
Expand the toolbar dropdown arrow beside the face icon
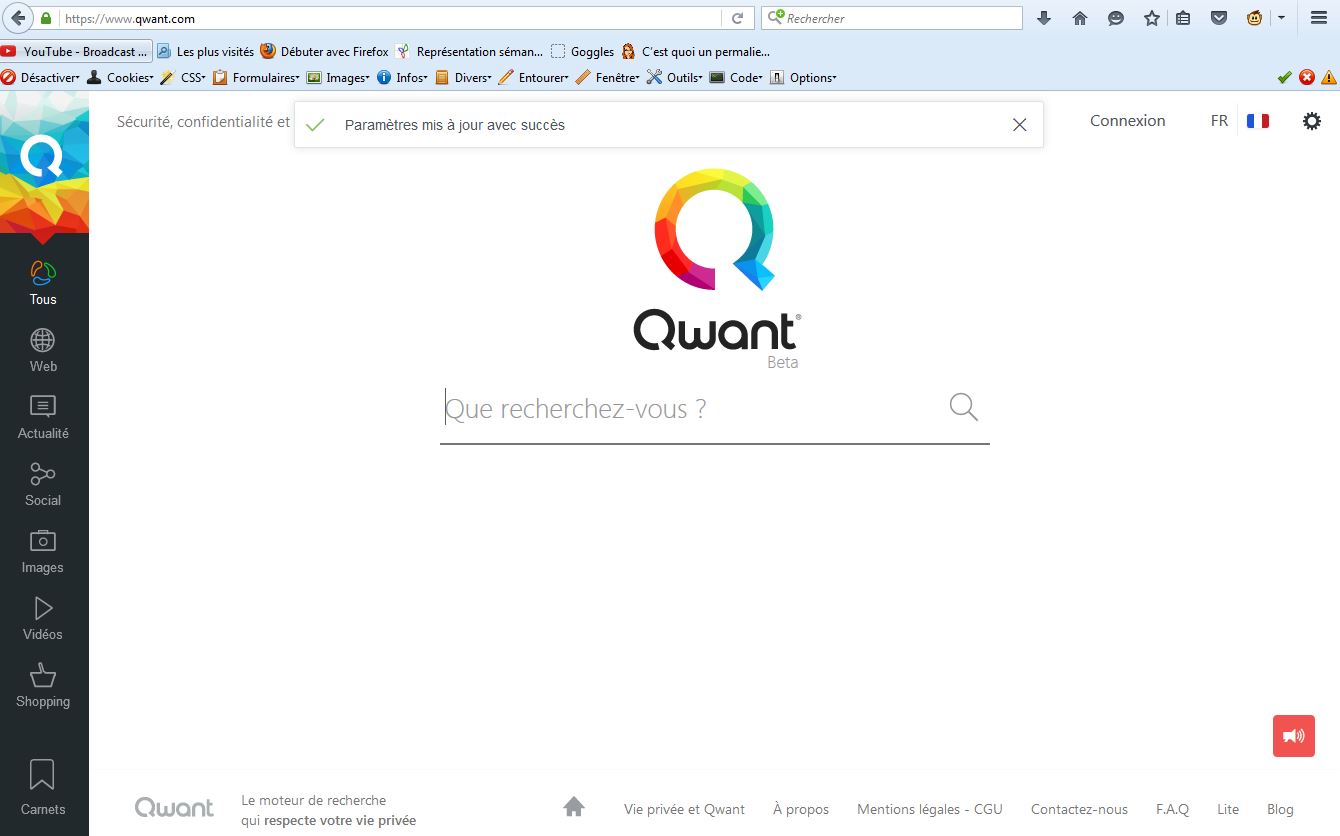point(1281,18)
